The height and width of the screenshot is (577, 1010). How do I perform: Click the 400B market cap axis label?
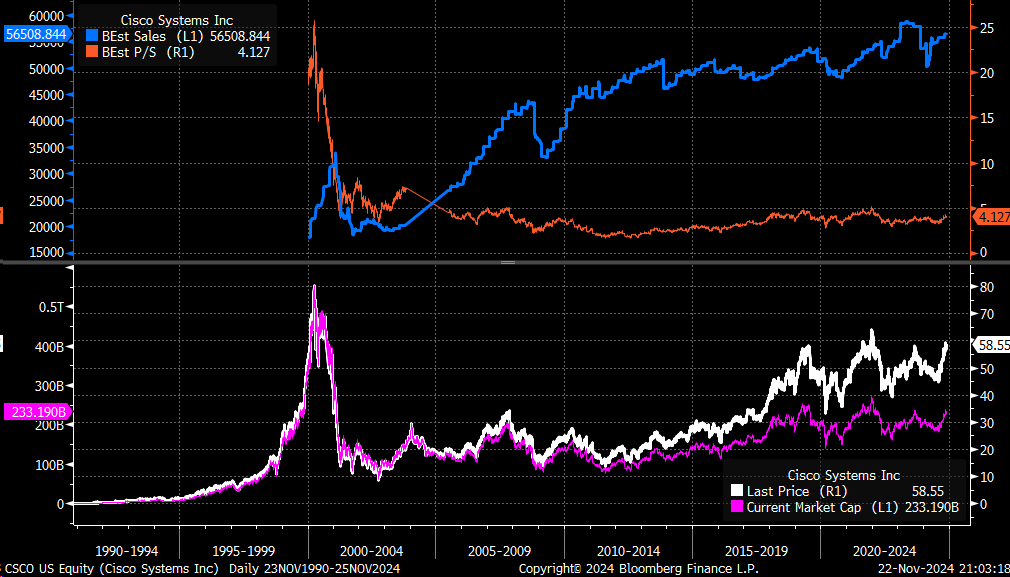point(48,346)
